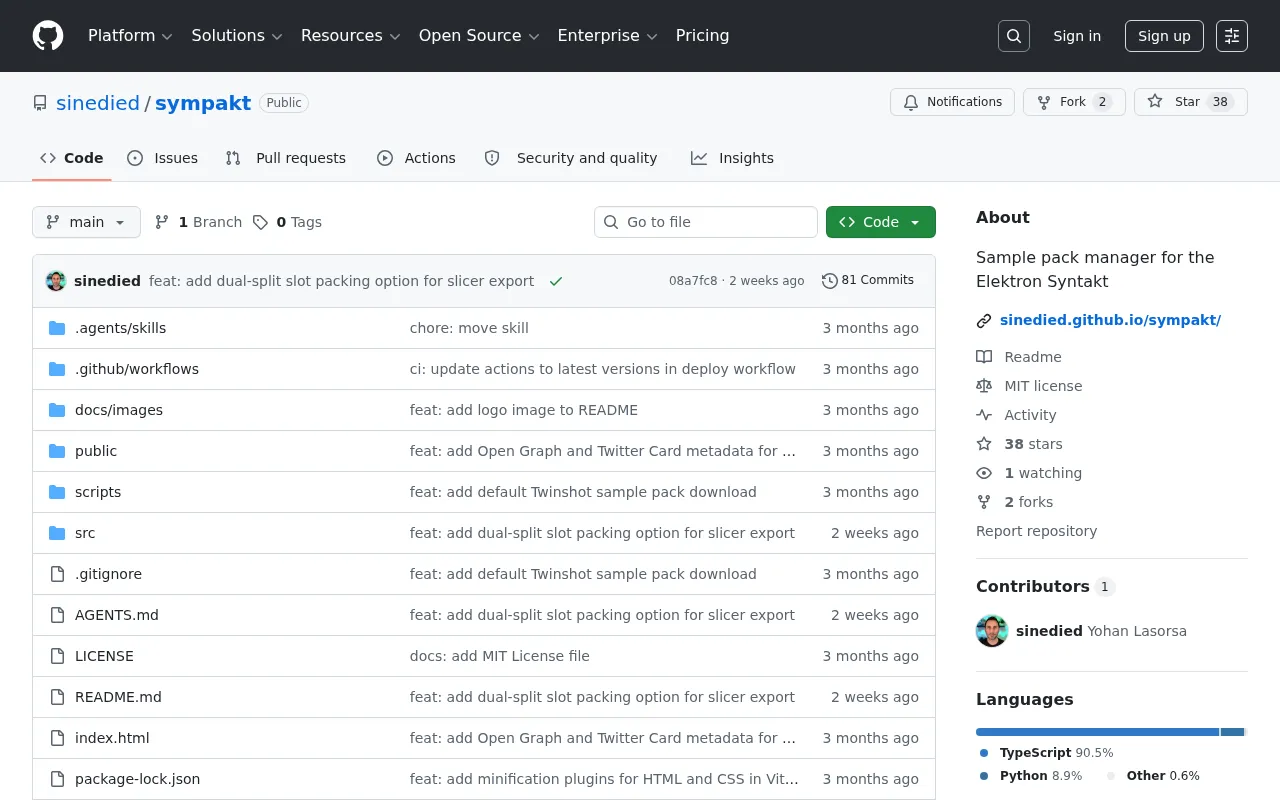This screenshot has height=800, width=1280.
Task: Open commit message 'chore: move skill'
Action: click(x=469, y=328)
